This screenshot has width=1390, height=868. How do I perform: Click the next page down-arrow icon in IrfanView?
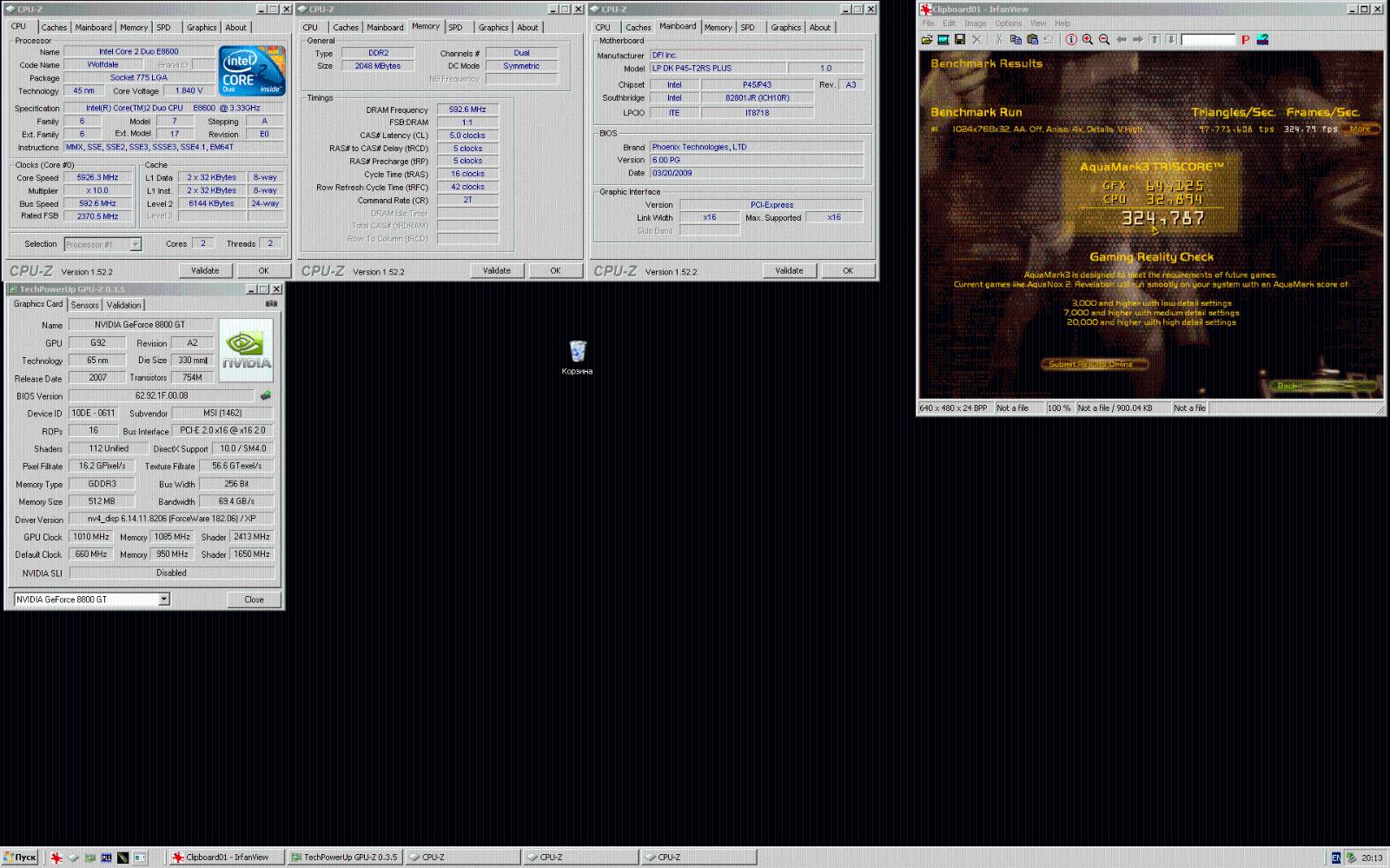(1171, 40)
